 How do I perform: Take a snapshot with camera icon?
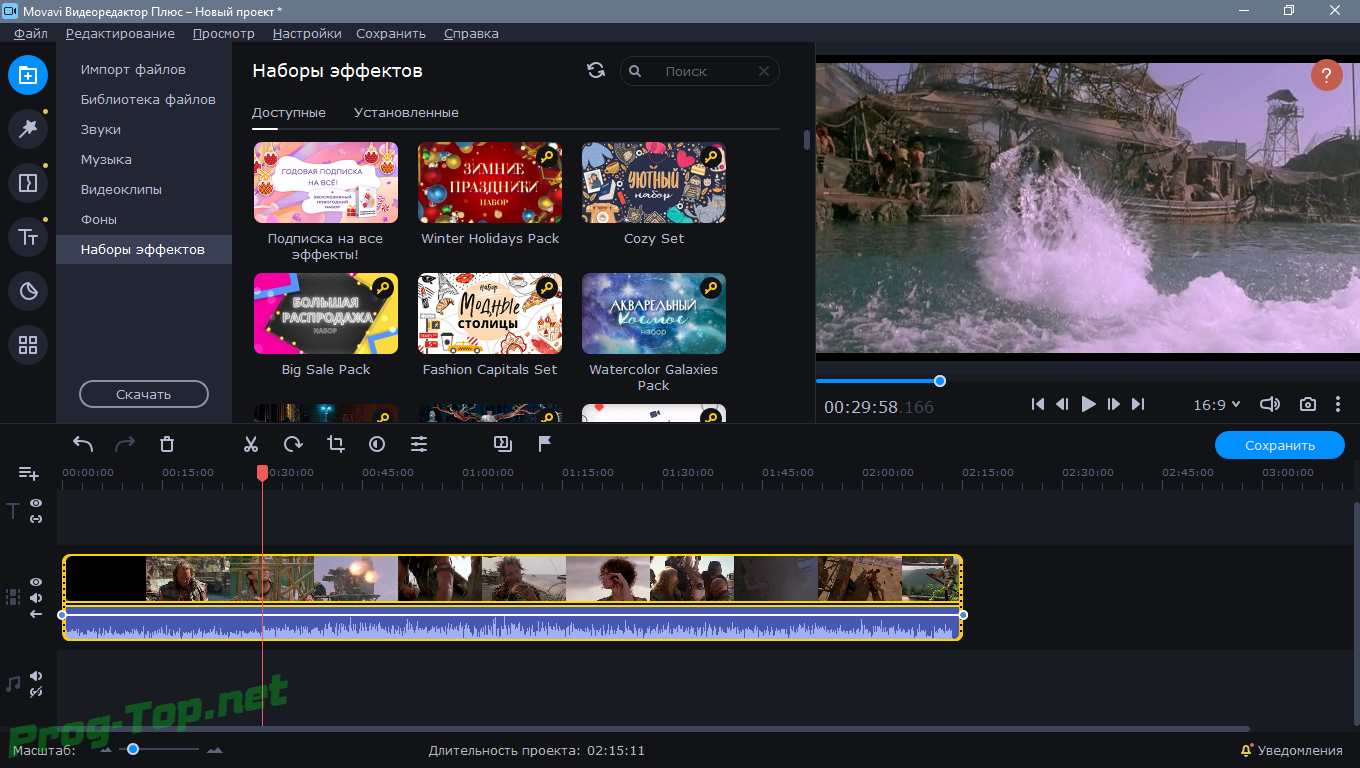[x=1308, y=404]
